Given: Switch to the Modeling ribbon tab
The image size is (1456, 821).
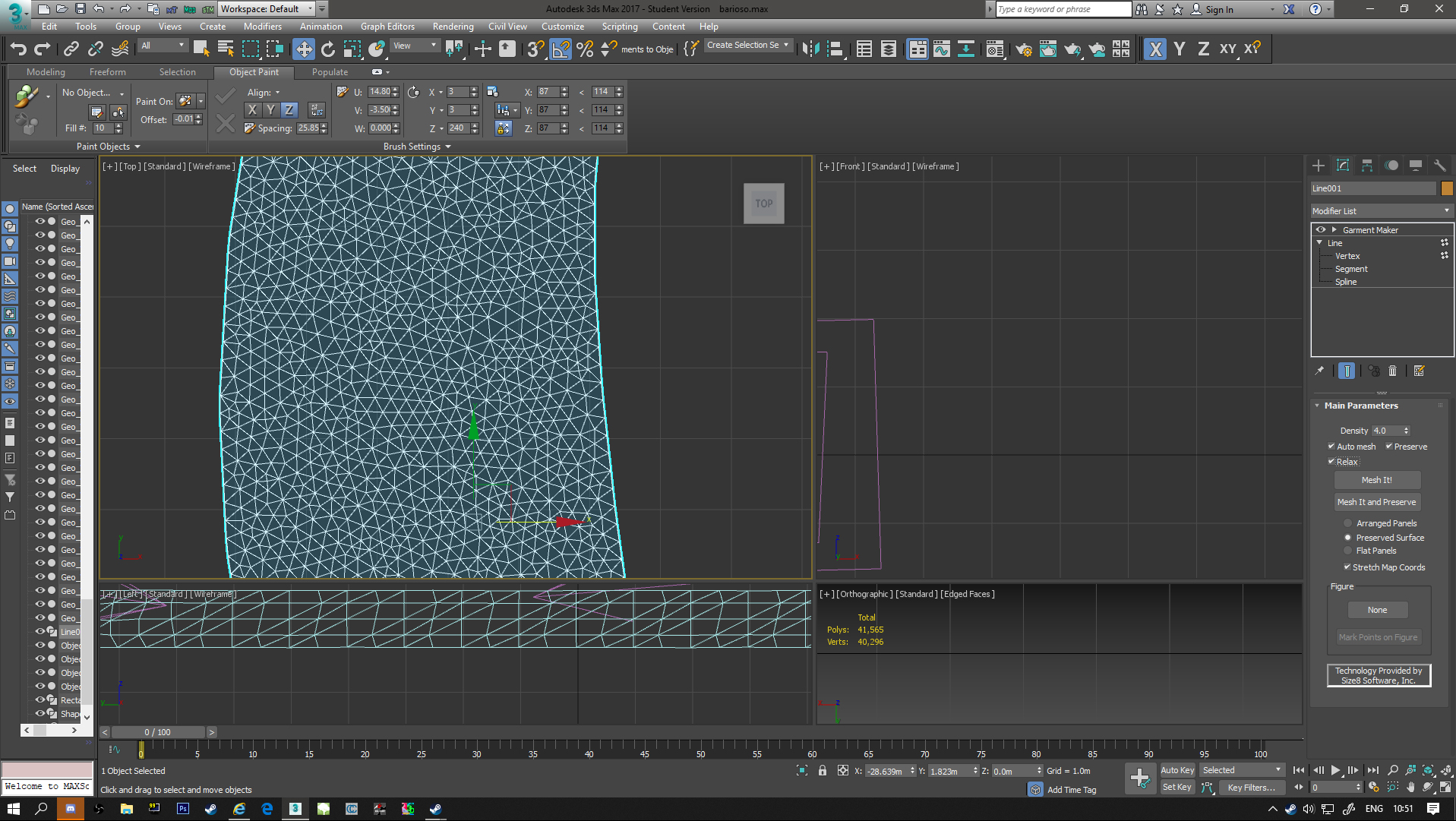Looking at the screenshot, I should [46, 72].
